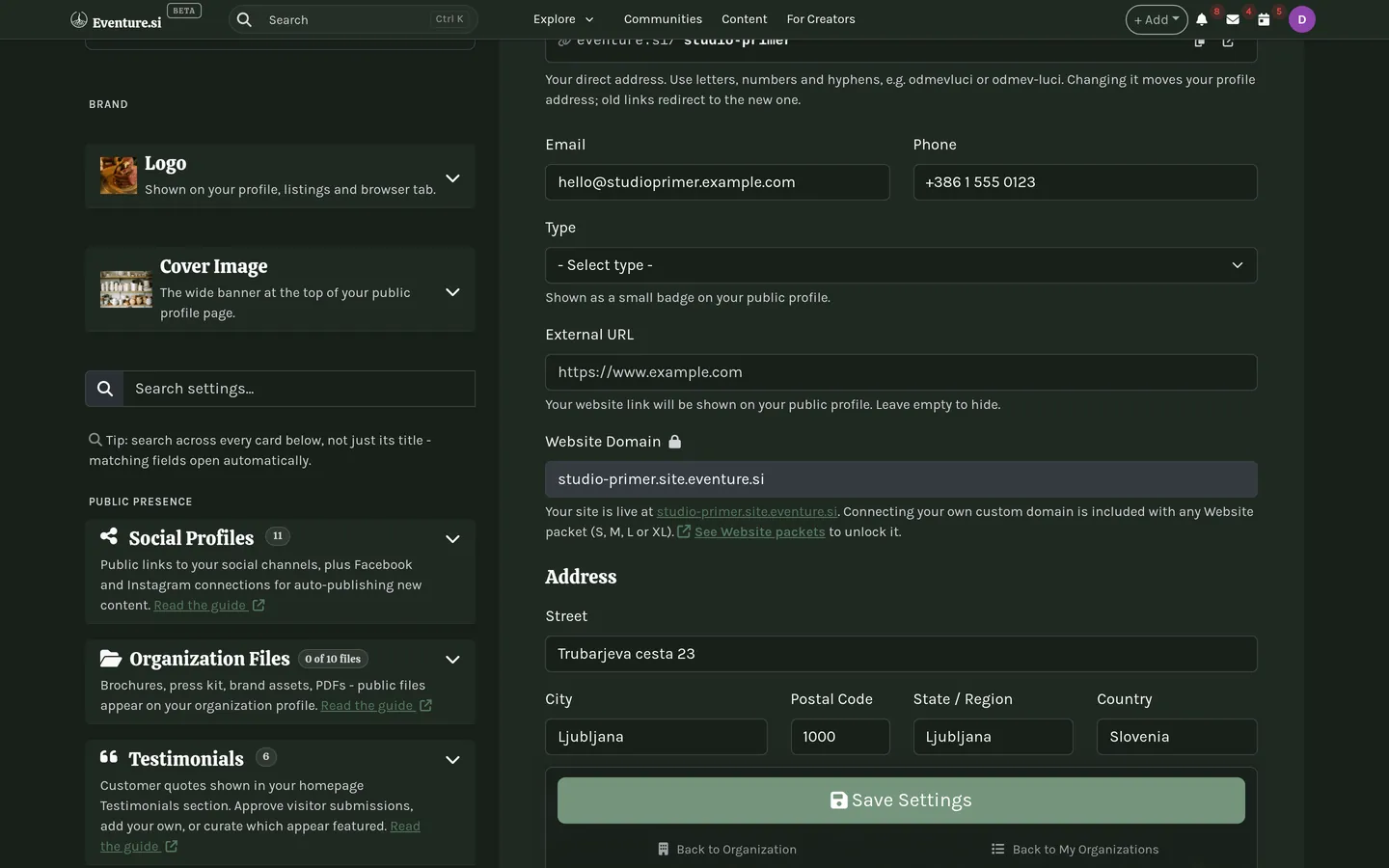1389x868 pixels.
Task: Click the PUBLIC PRESENCE section label
Action: point(141,502)
